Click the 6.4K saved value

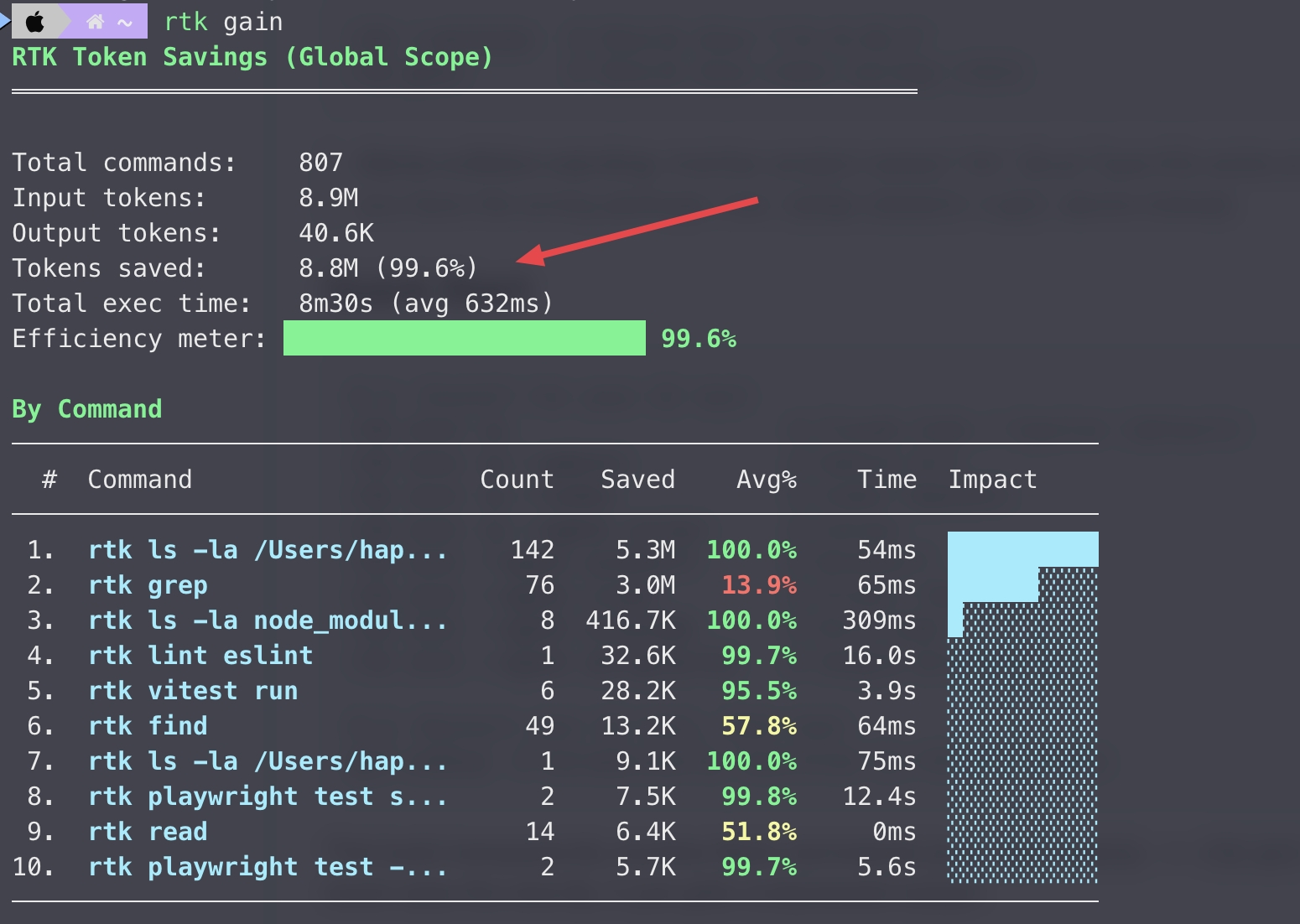[645, 831]
